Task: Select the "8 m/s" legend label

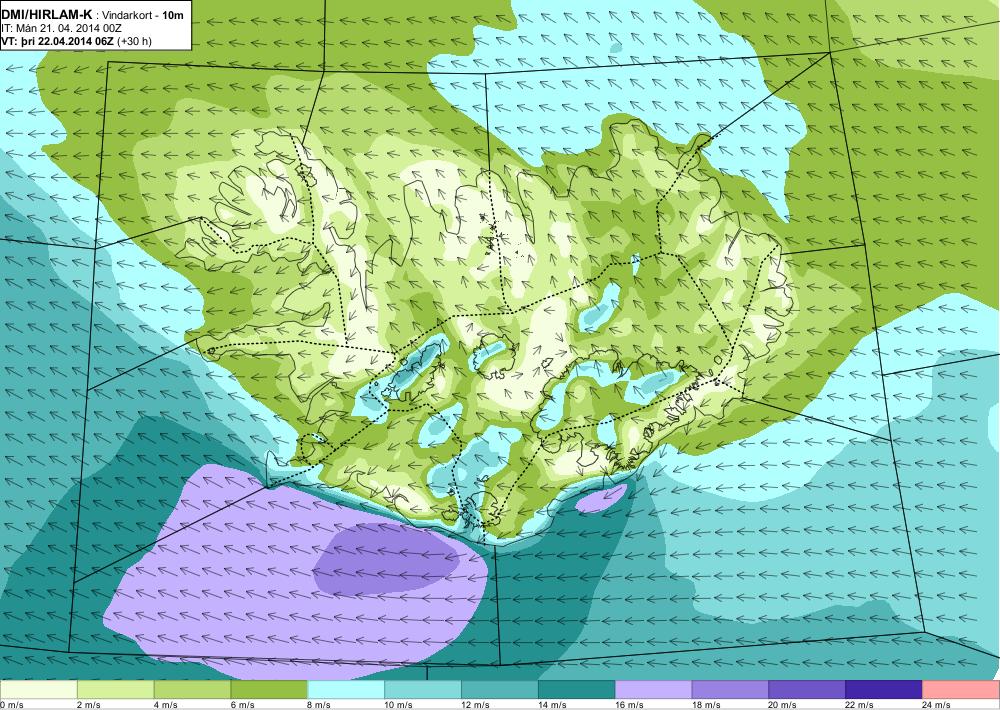Action: (320, 705)
